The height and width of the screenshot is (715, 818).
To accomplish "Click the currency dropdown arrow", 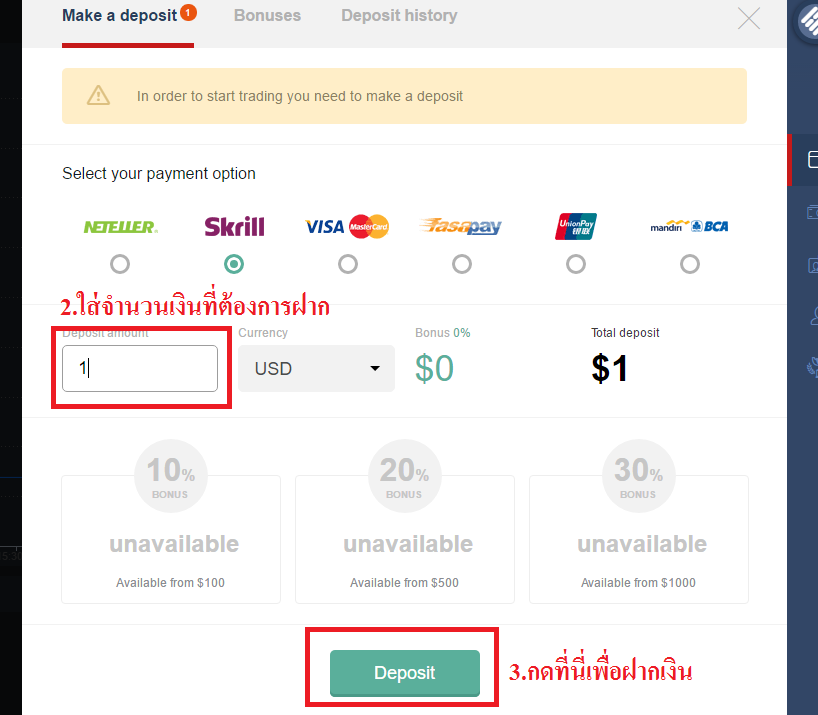I will (x=375, y=368).
